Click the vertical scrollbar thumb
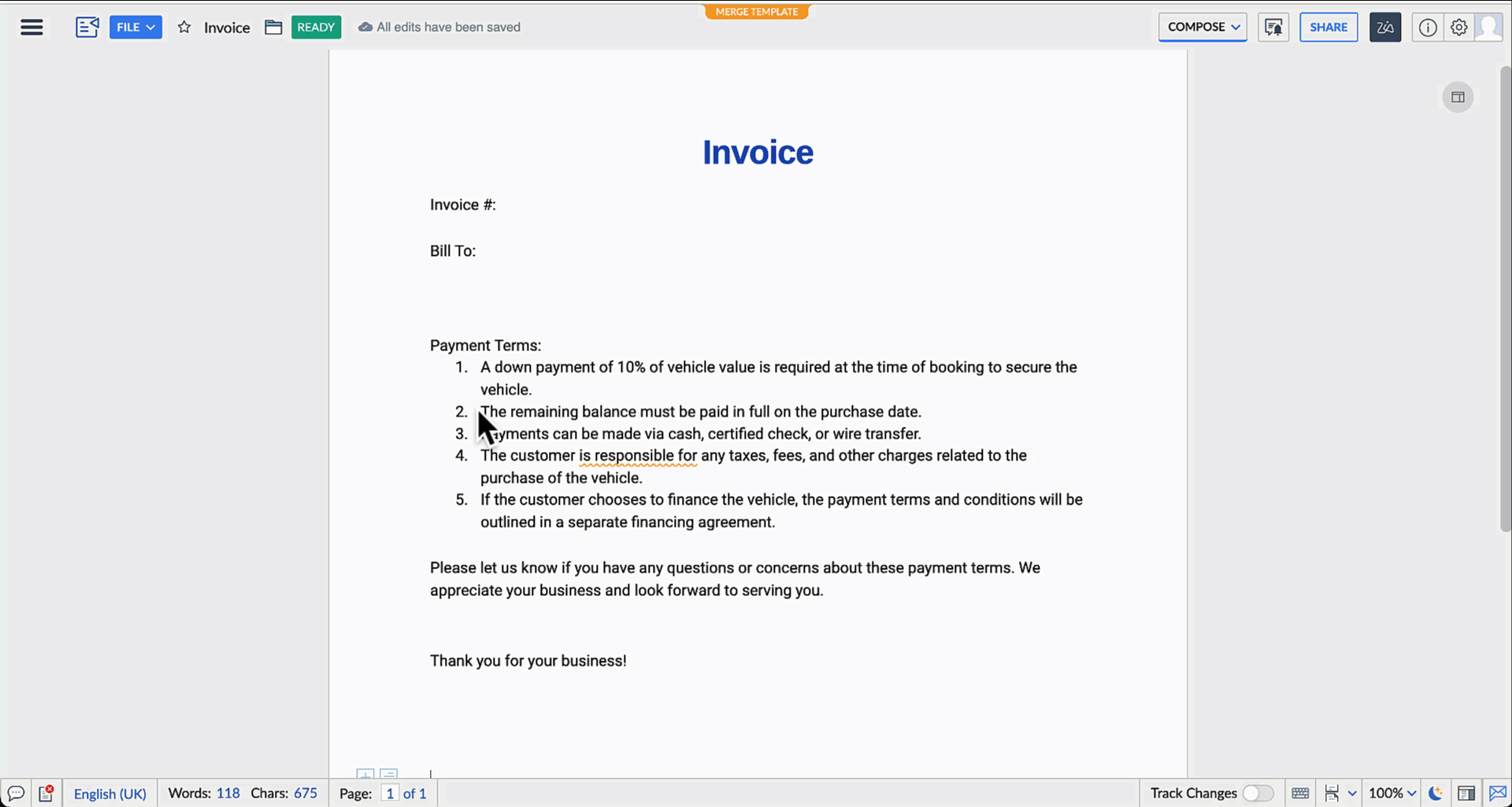The image size is (1512, 807). (x=1506, y=299)
